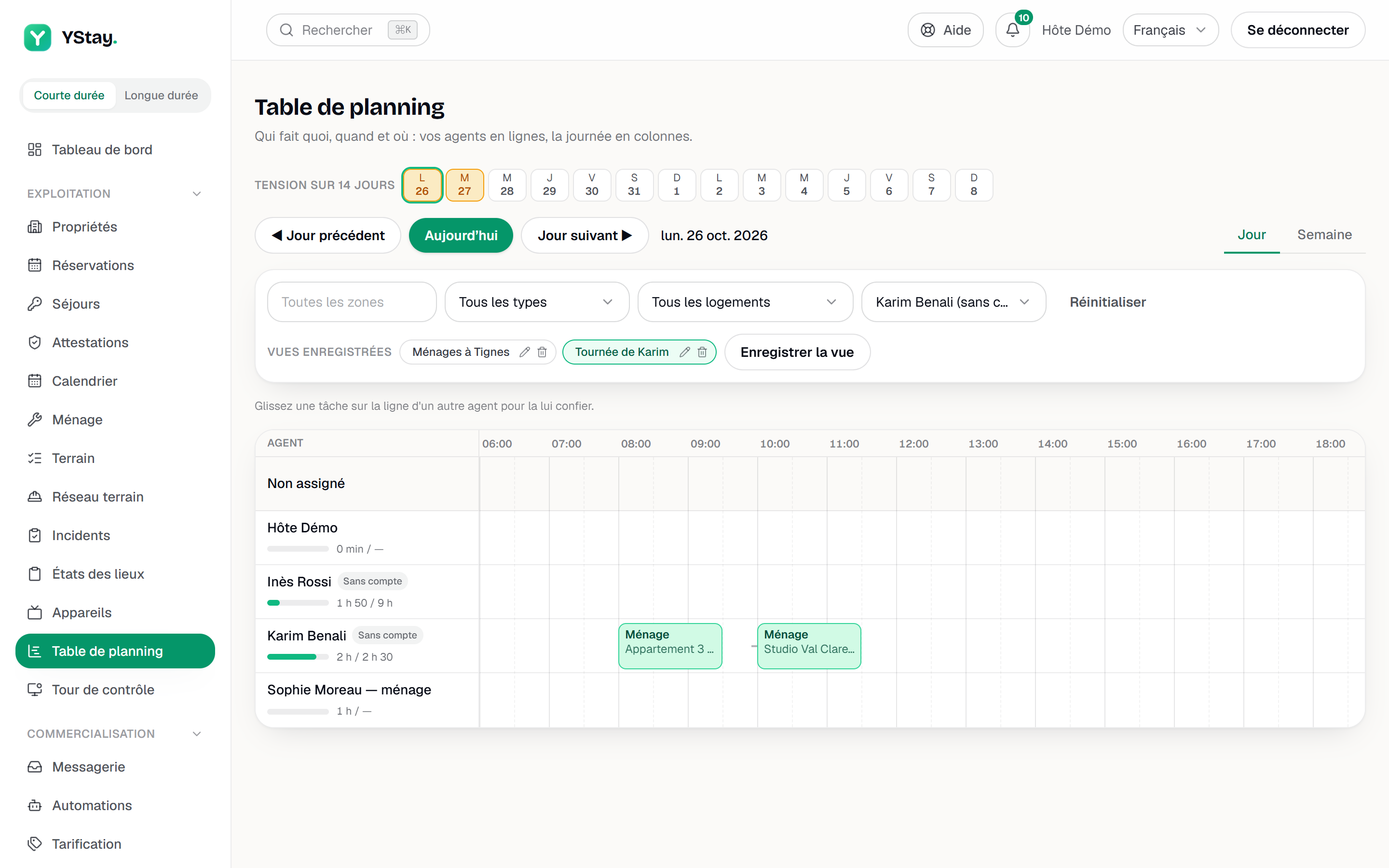This screenshot has height=868, width=1389.
Task: Select Courte durée mode
Action: (x=69, y=95)
